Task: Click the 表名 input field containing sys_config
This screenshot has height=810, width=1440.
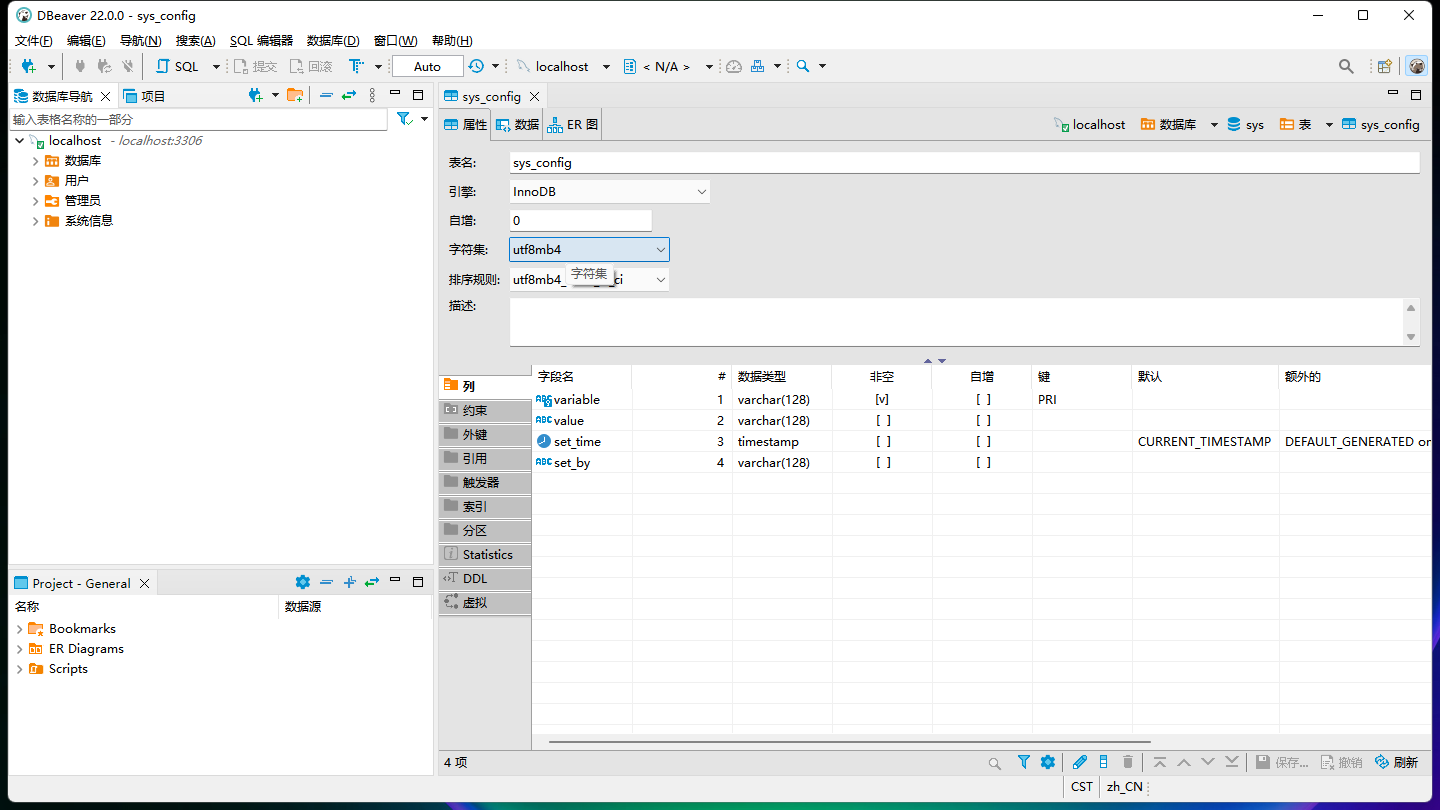Action: pyautogui.click(x=964, y=162)
